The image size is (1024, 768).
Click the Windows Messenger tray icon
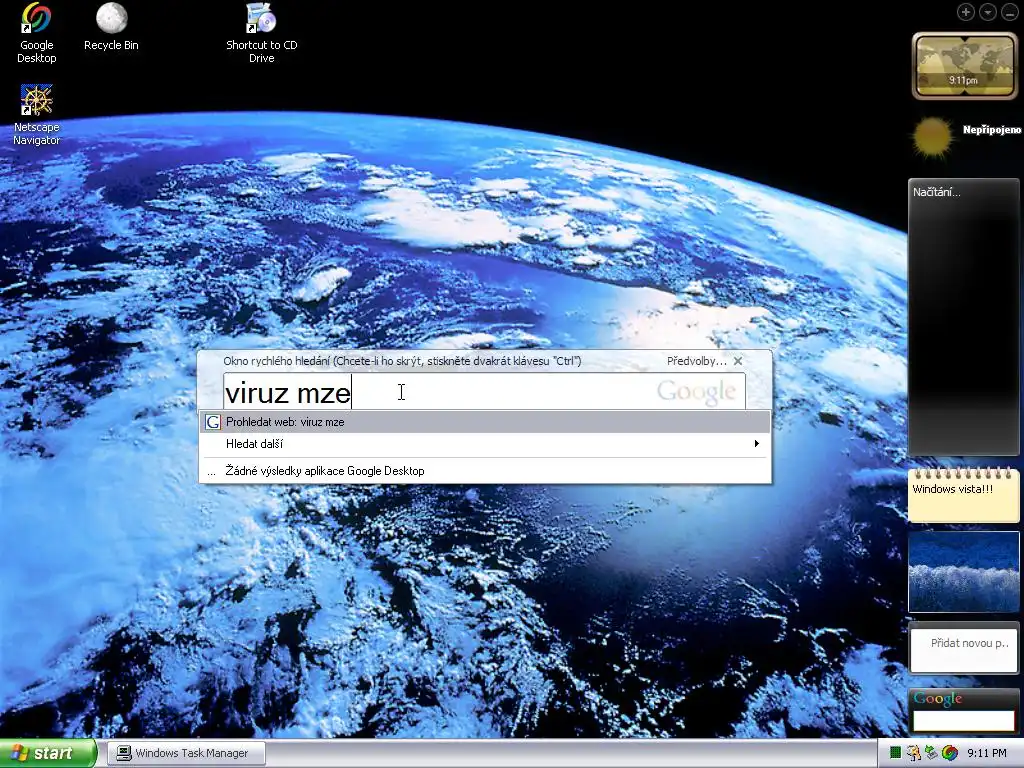click(913, 753)
